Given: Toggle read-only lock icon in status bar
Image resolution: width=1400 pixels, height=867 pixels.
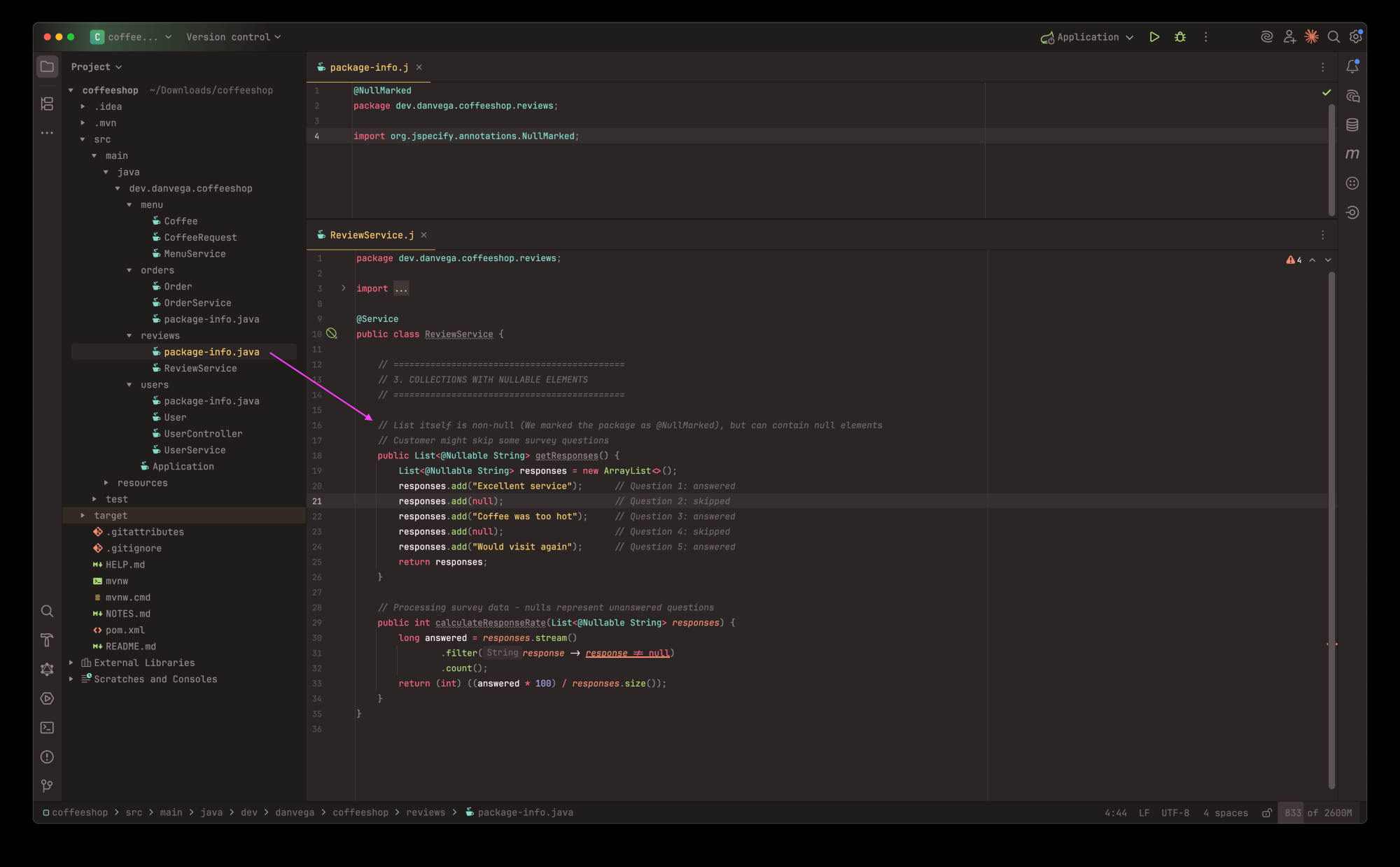Looking at the screenshot, I should [1266, 812].
